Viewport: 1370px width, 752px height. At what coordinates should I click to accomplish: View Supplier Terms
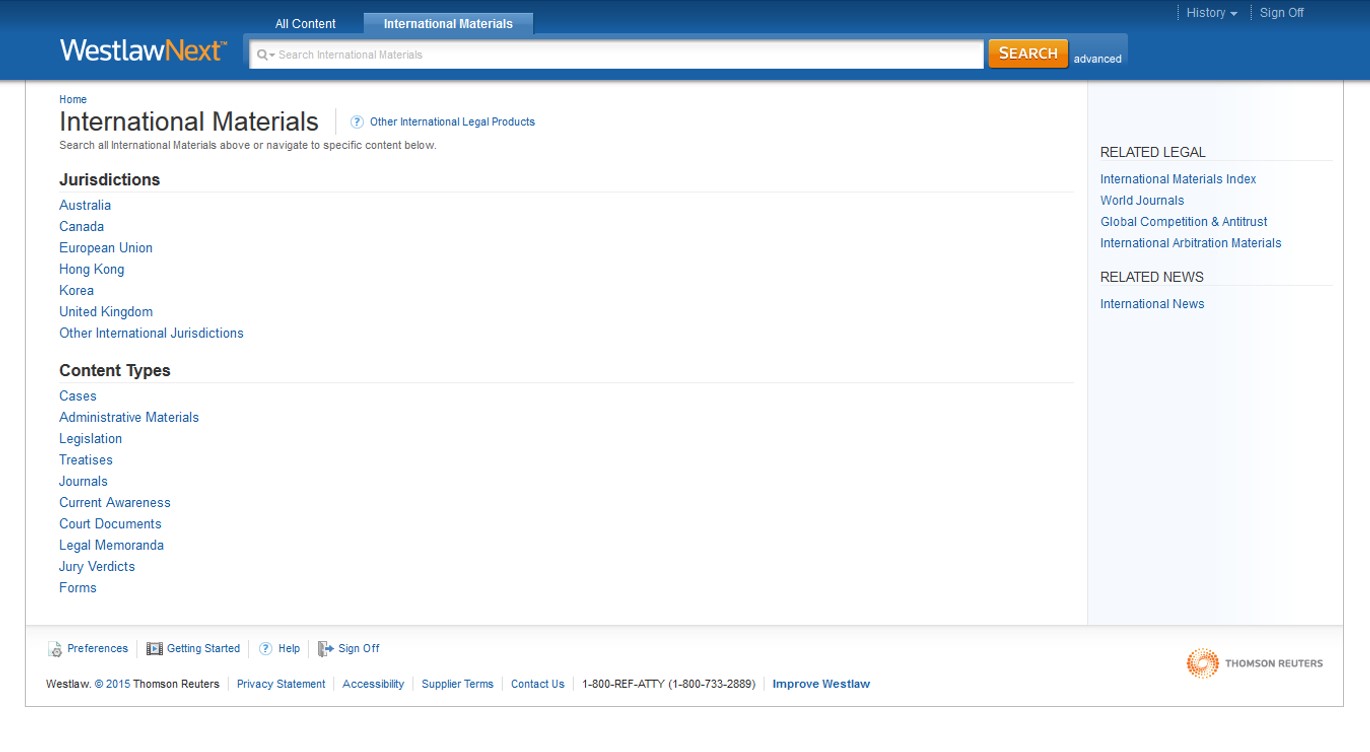457,685
